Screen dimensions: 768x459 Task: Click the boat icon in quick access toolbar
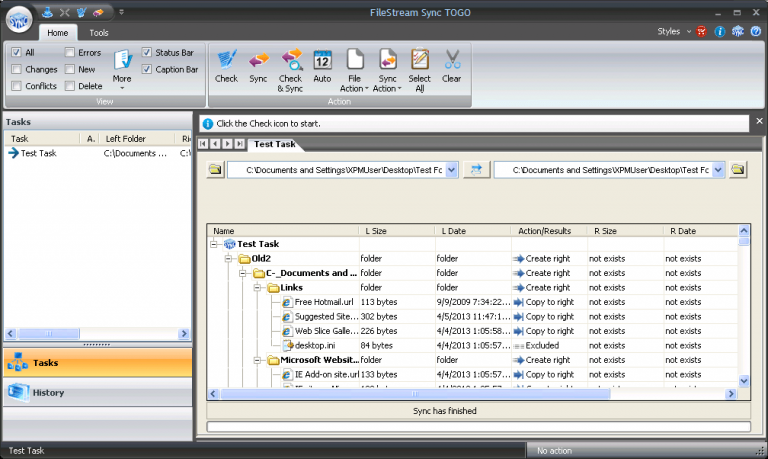point(48,12)
